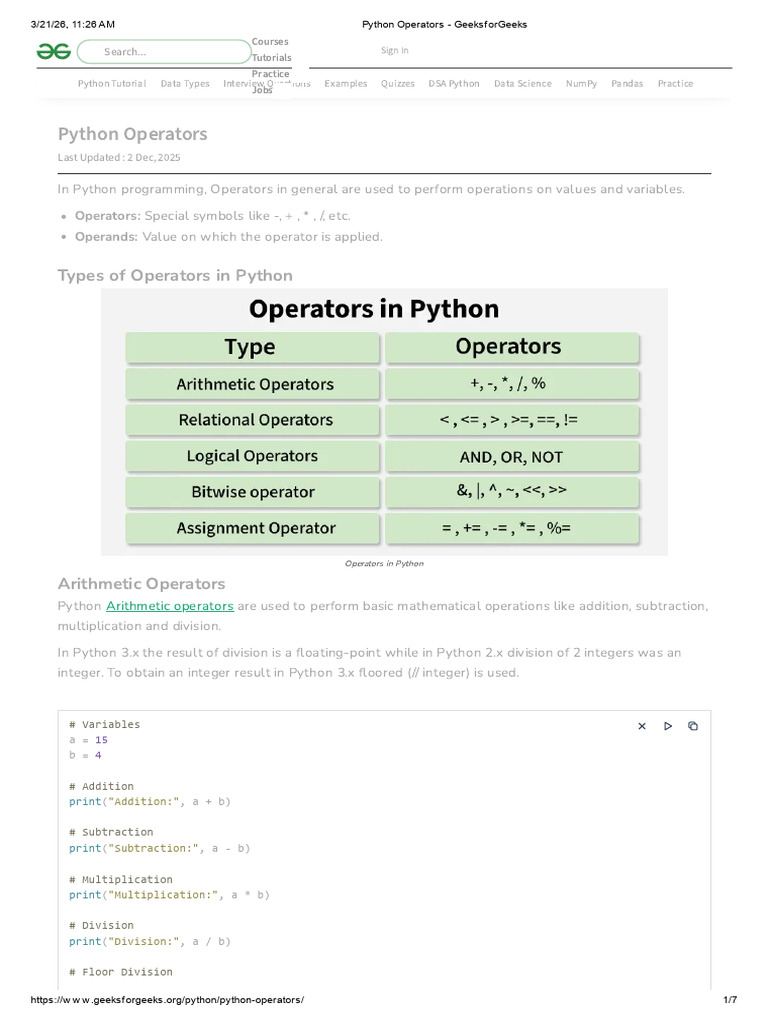Click inside the Search input field
The width and height of the screenshot is (768, 1024).
165,52
